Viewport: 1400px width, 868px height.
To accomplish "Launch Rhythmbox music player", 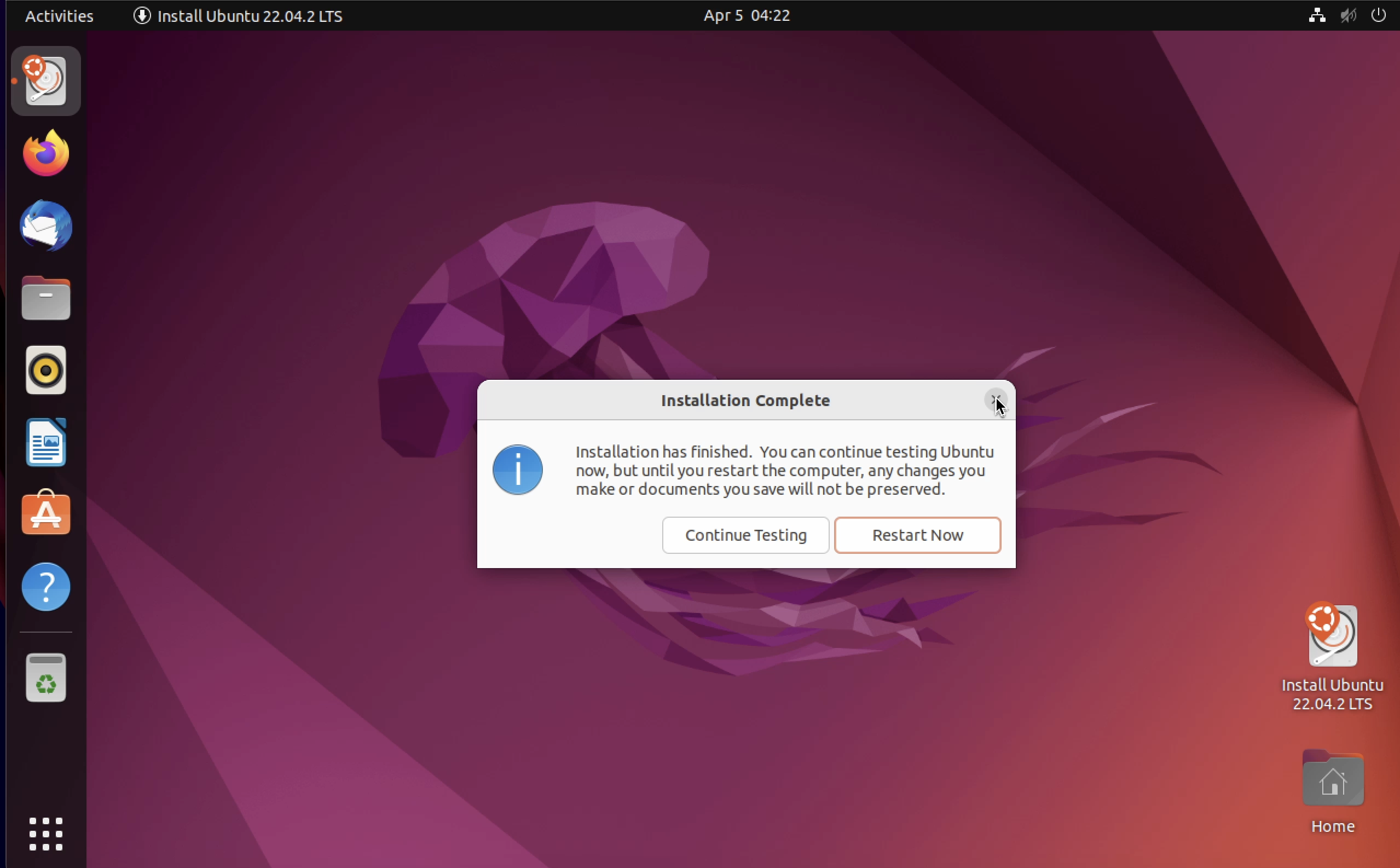I will (45, 371).
